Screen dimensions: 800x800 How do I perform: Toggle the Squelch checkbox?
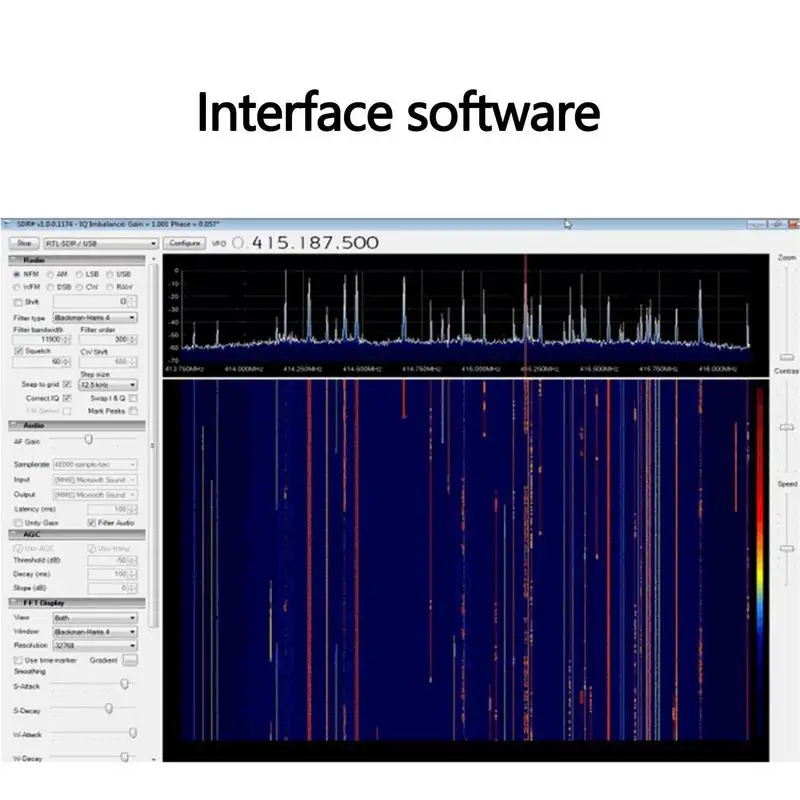click(x=19, y=351)
